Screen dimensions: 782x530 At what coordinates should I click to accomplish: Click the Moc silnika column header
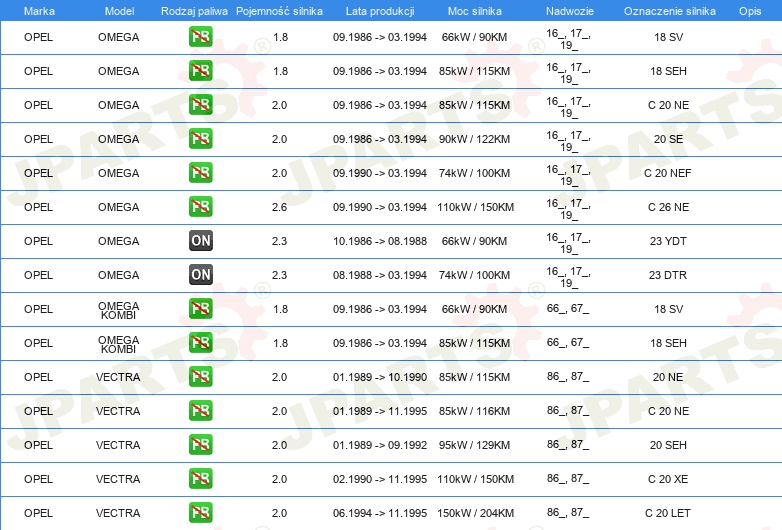pyautogui.click(x=474, y=11)
